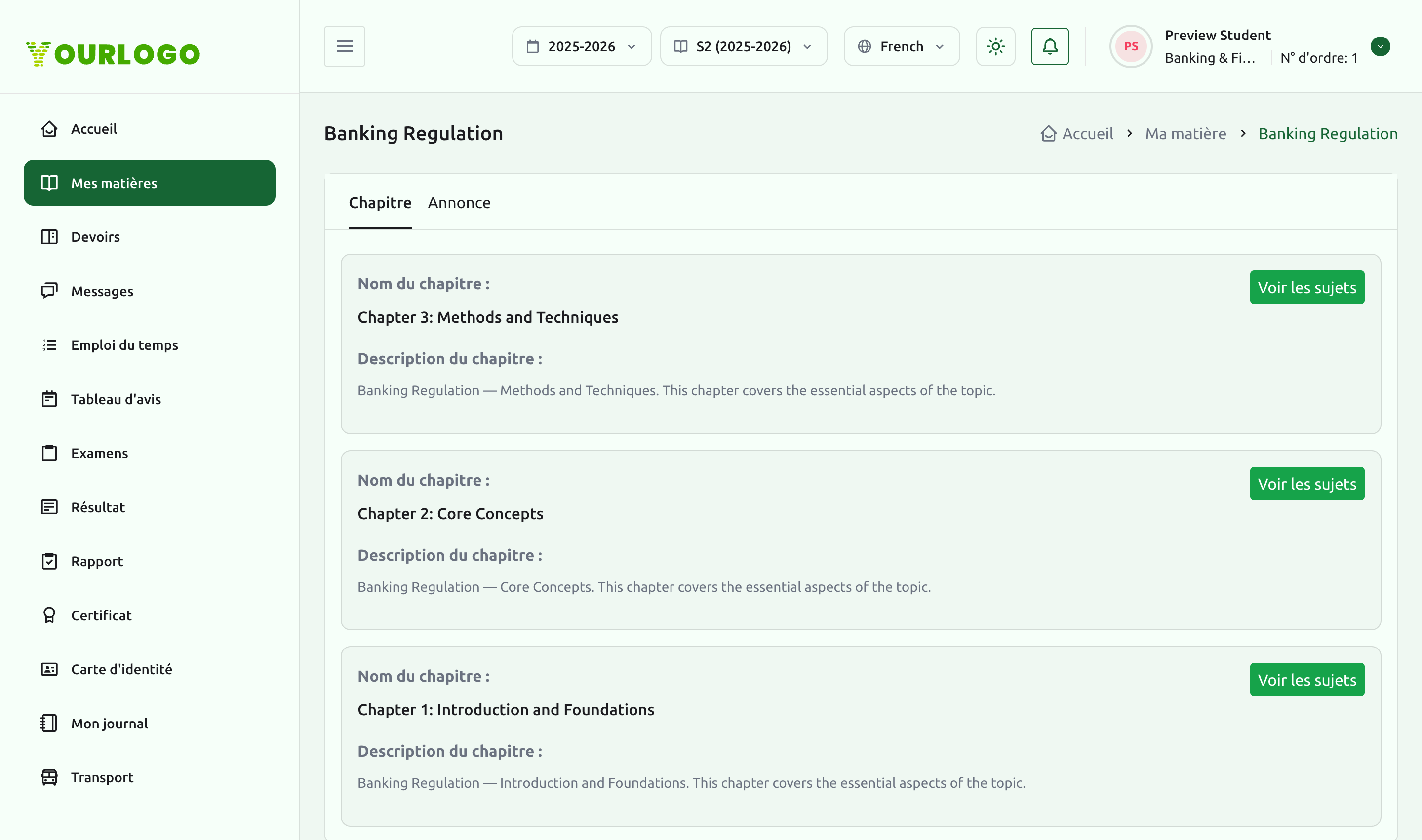Screen dimensions: 1422x840
Task: Click the Chapter 2 description text
Action: tap(644, 587)
